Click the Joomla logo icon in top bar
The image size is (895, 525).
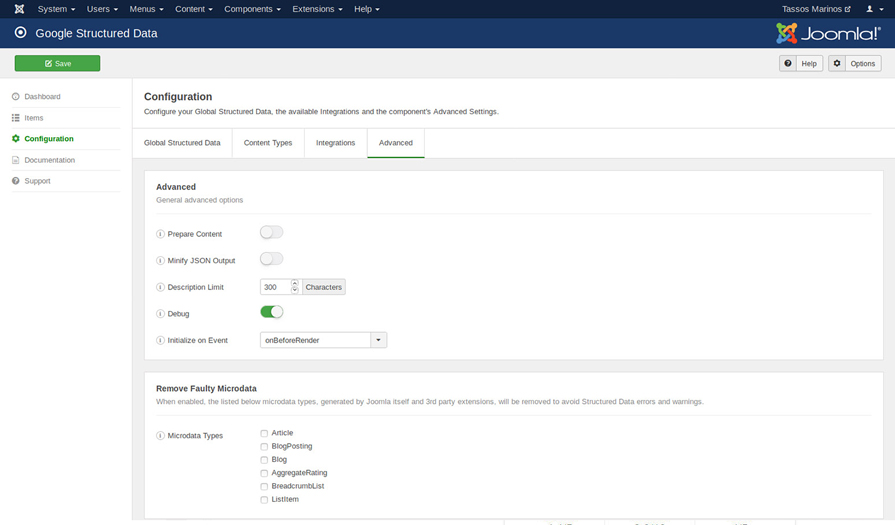click(19, 9)
